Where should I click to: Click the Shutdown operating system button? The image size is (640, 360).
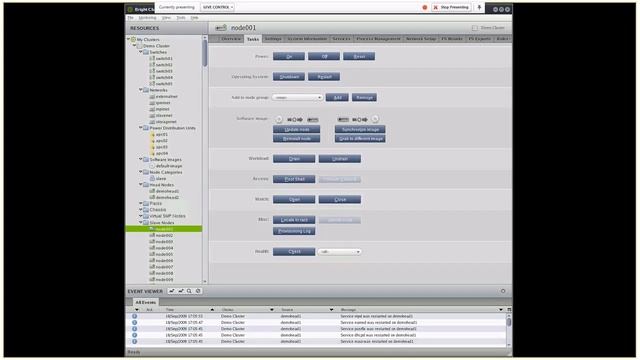point(289,77)
